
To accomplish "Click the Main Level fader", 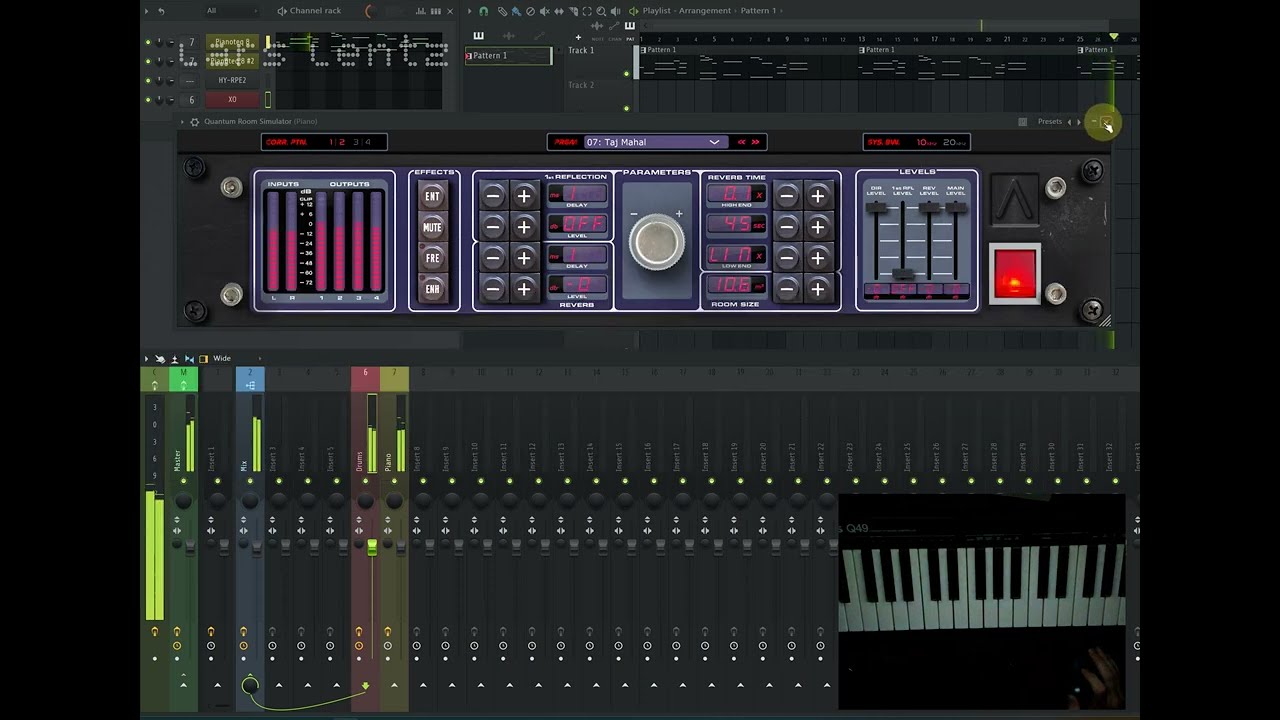I will pos(956,208).
